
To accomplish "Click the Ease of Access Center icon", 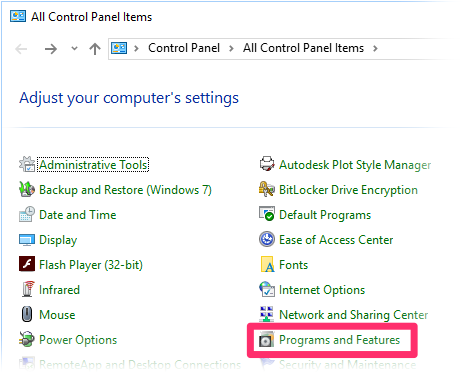I will click(267, 239).
